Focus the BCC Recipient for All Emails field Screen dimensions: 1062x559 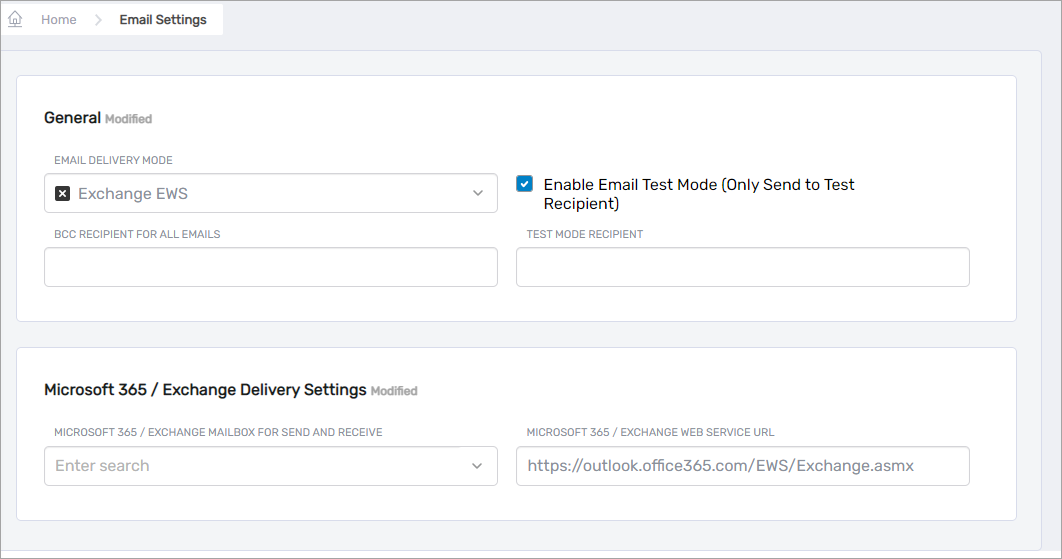point(270,267)
